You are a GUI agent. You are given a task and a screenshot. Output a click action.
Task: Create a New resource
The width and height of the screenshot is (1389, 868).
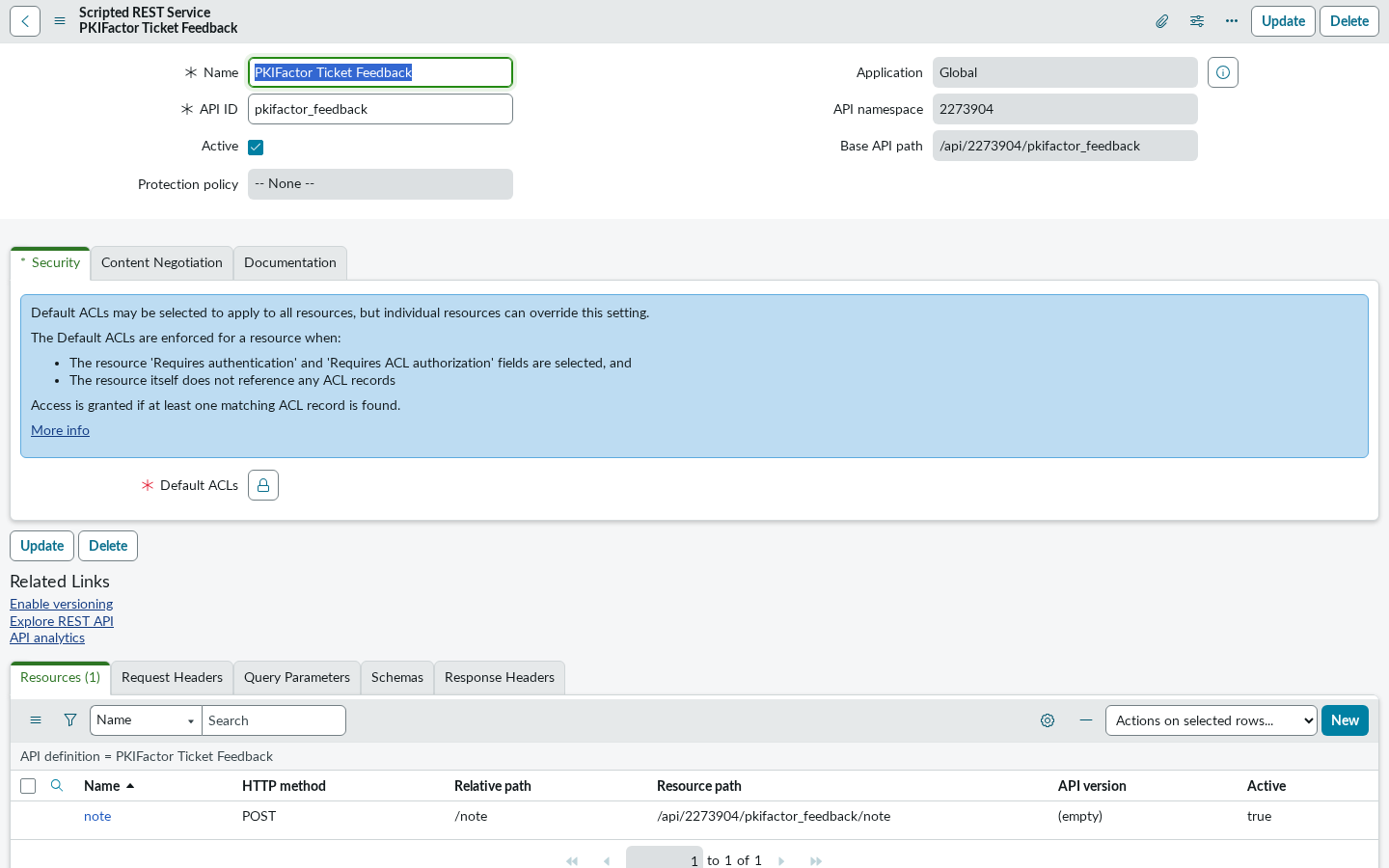(x=1345, y=720)
